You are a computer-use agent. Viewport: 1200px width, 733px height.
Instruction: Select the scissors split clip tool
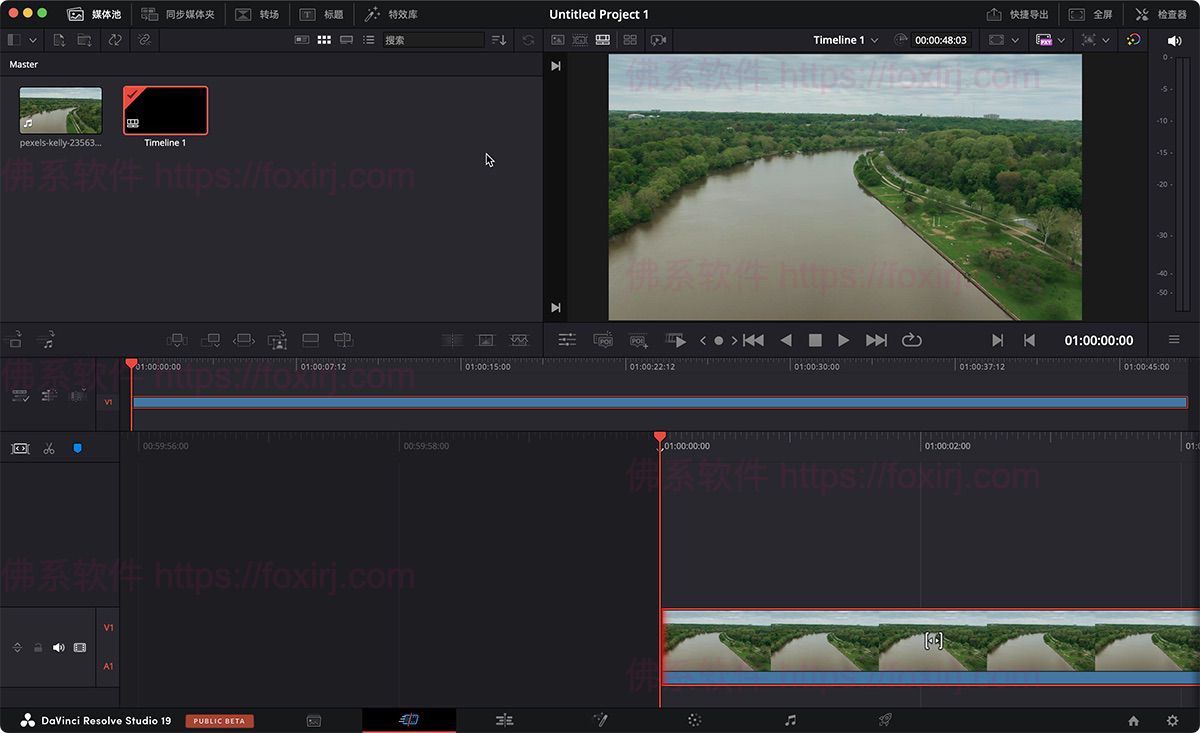click(x=48, y=448)
